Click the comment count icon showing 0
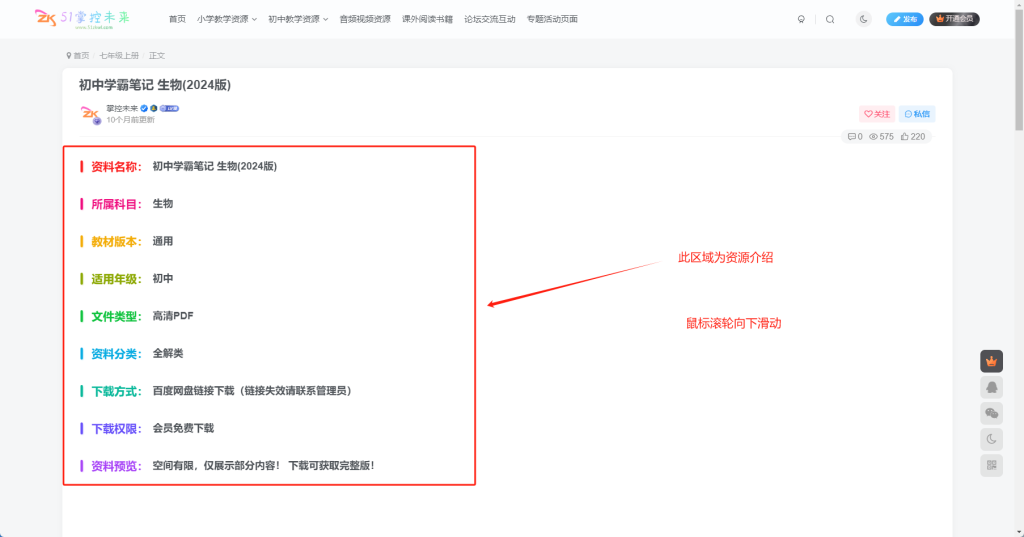The image size is (1024, 537). tap(855, 137)
